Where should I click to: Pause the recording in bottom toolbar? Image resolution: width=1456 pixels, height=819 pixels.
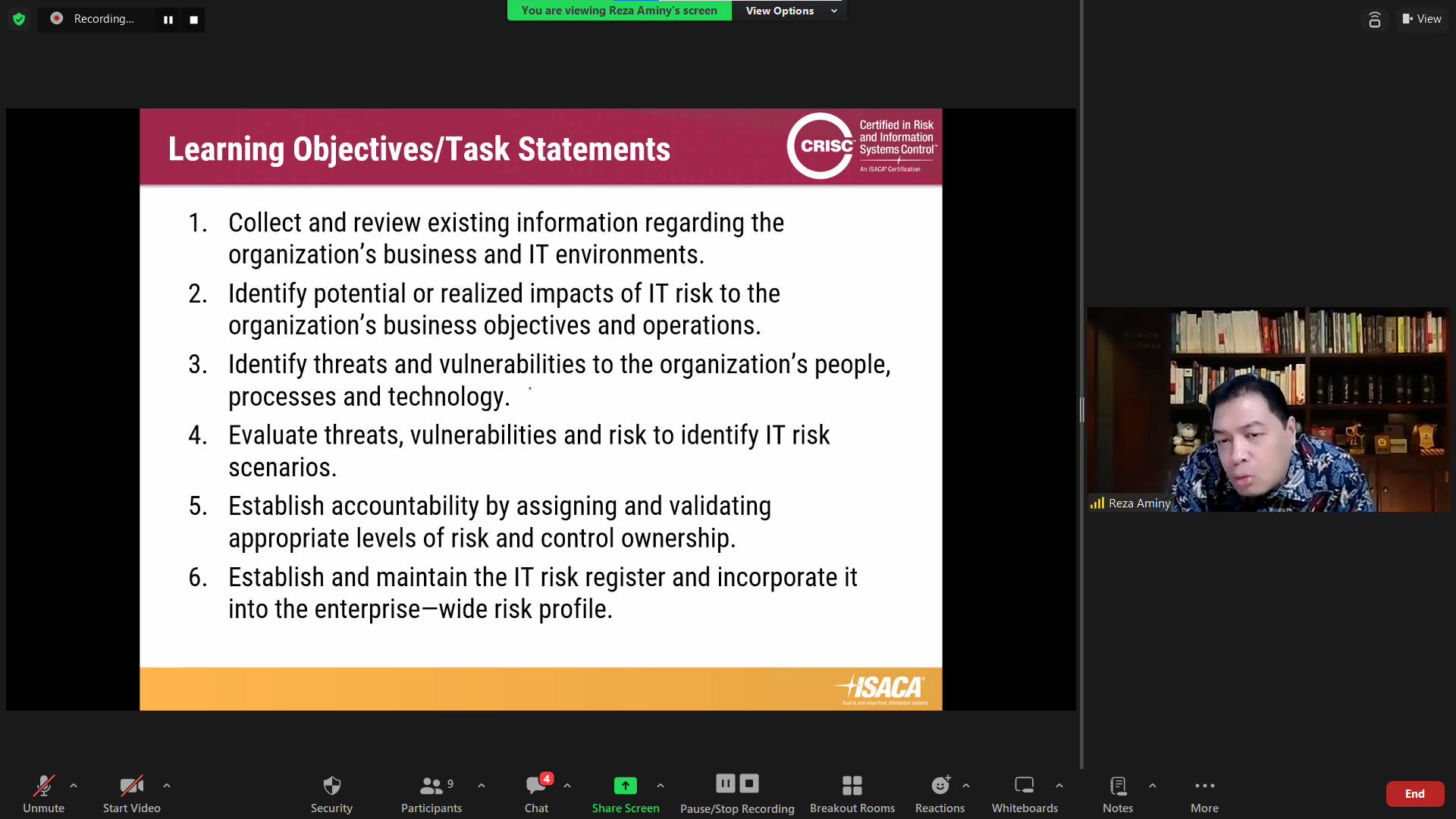tap(725, 783)
